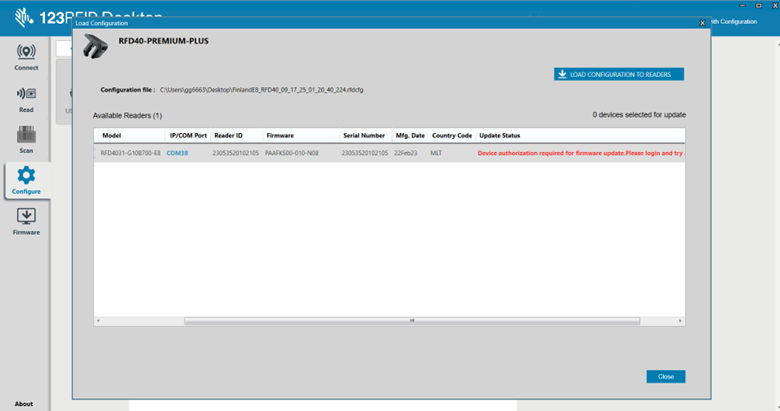The width and height of the screenshot is (780, 411).
Task: Sort by Model column header
Action: (111, 135)
